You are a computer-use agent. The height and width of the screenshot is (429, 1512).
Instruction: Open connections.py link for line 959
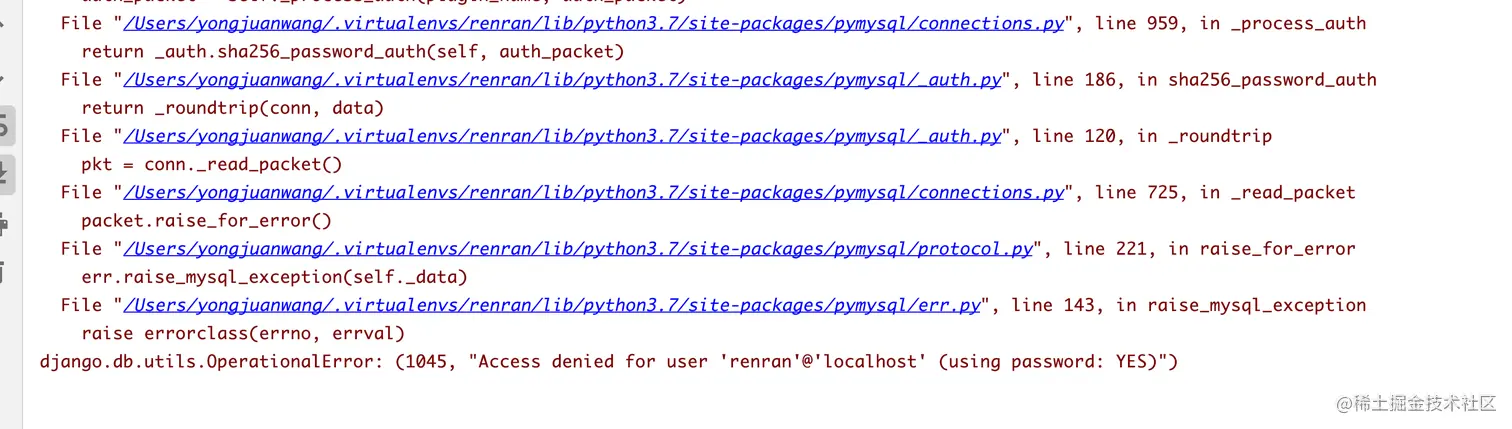click(x=593, y=23)
